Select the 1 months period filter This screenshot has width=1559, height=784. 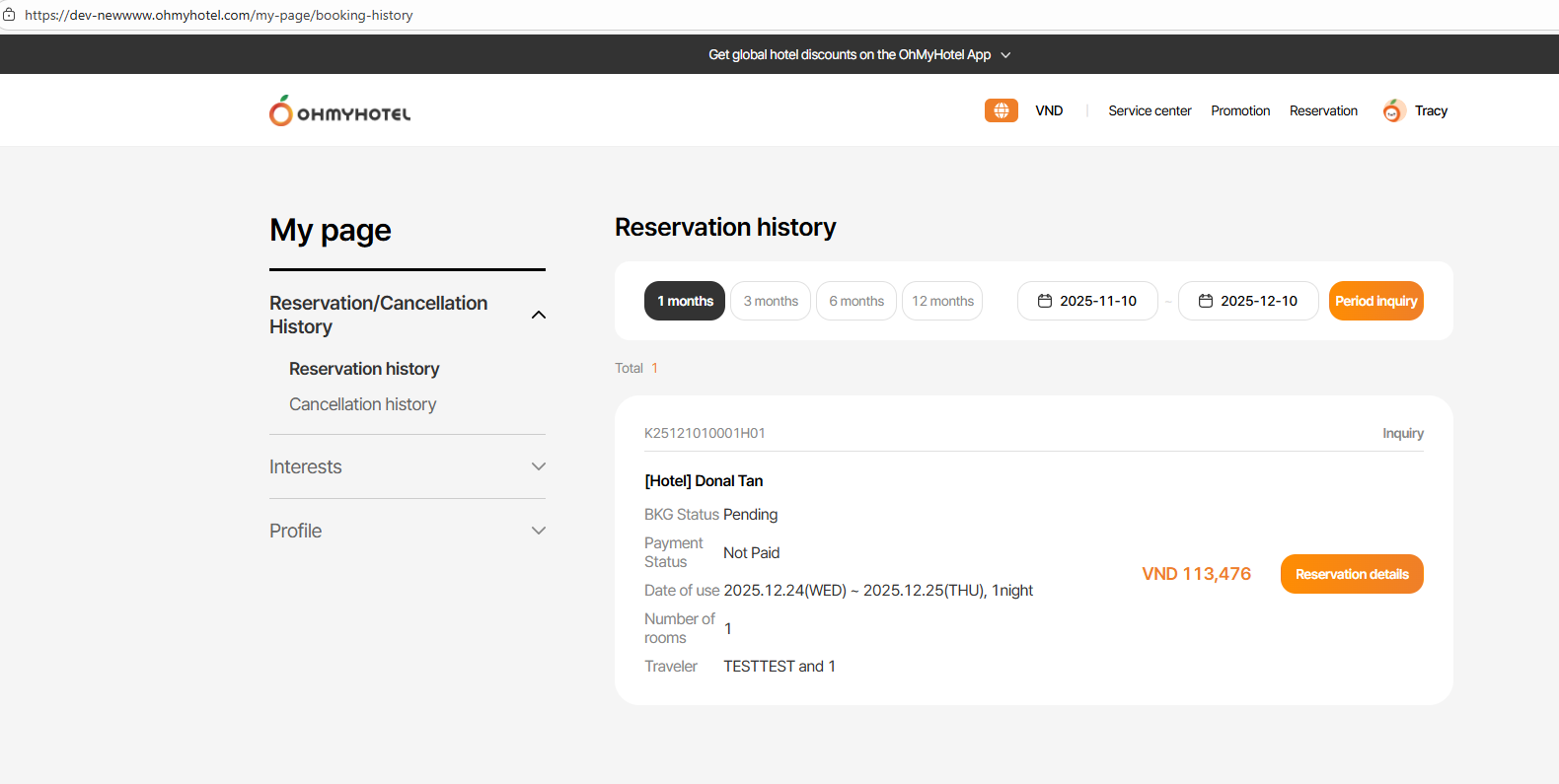(685, 301)
